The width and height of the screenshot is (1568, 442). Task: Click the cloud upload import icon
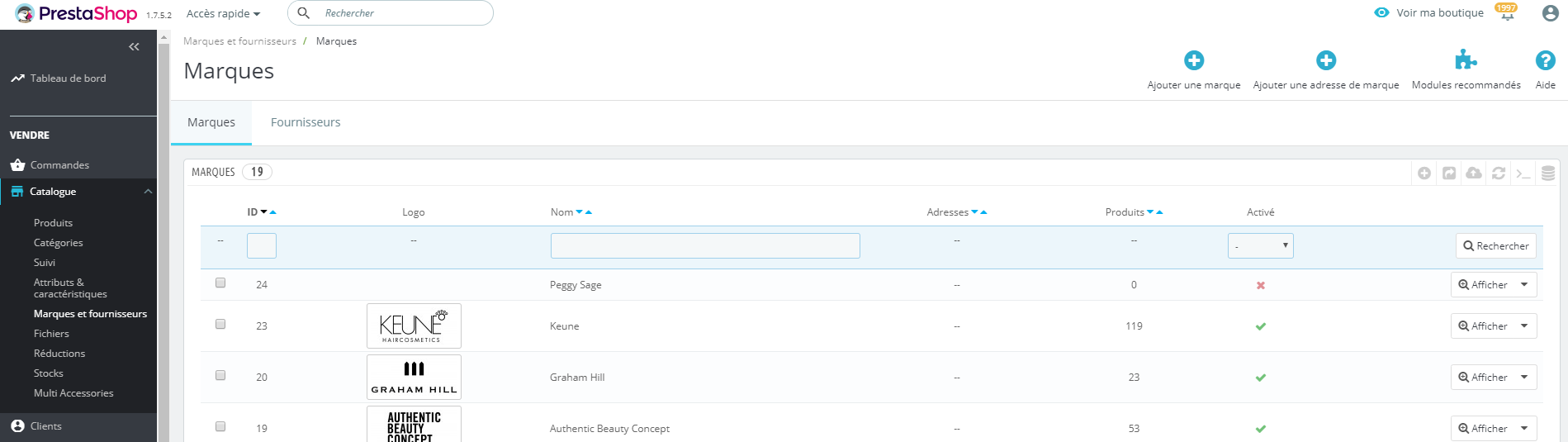[1474, 173]
